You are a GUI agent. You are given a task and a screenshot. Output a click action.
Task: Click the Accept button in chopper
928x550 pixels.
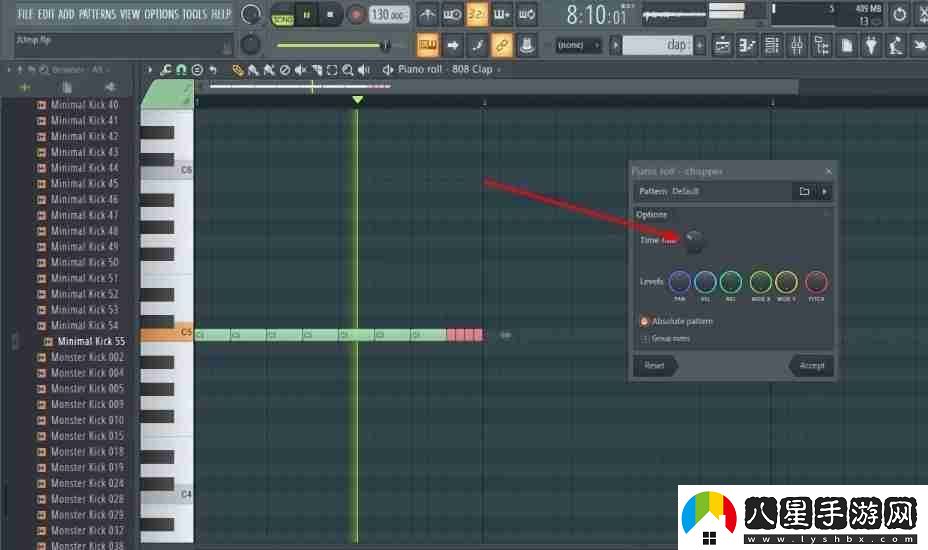tap(811, 365)
